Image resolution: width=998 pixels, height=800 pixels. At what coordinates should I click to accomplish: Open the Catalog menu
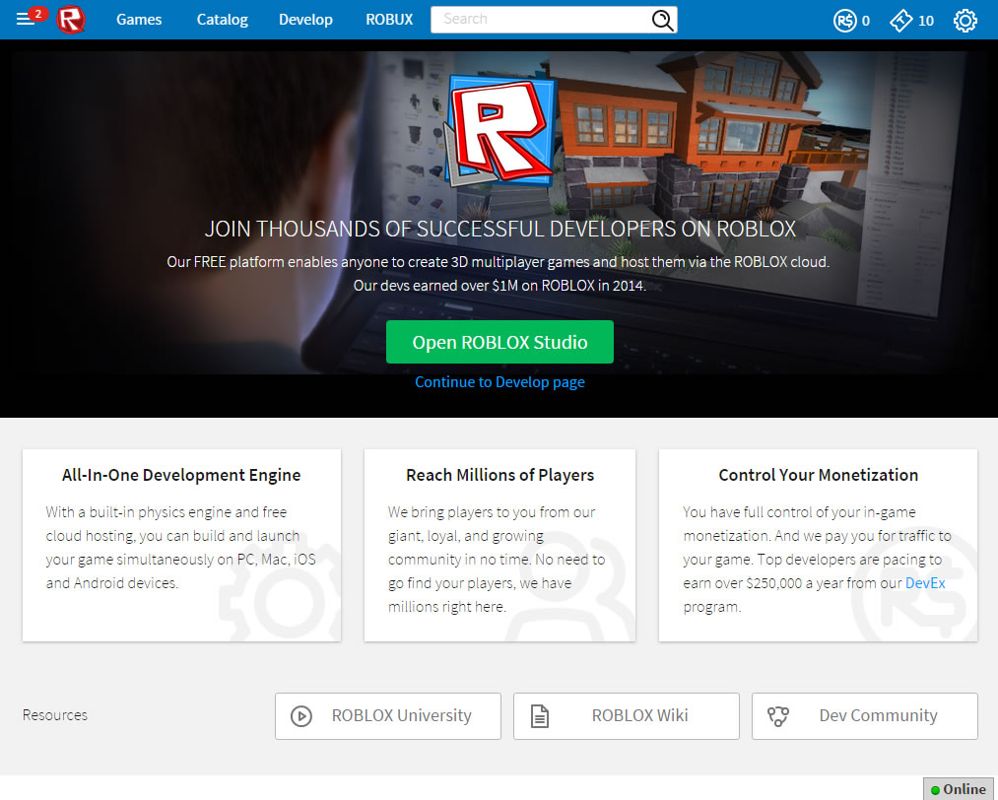pos(222,19)
